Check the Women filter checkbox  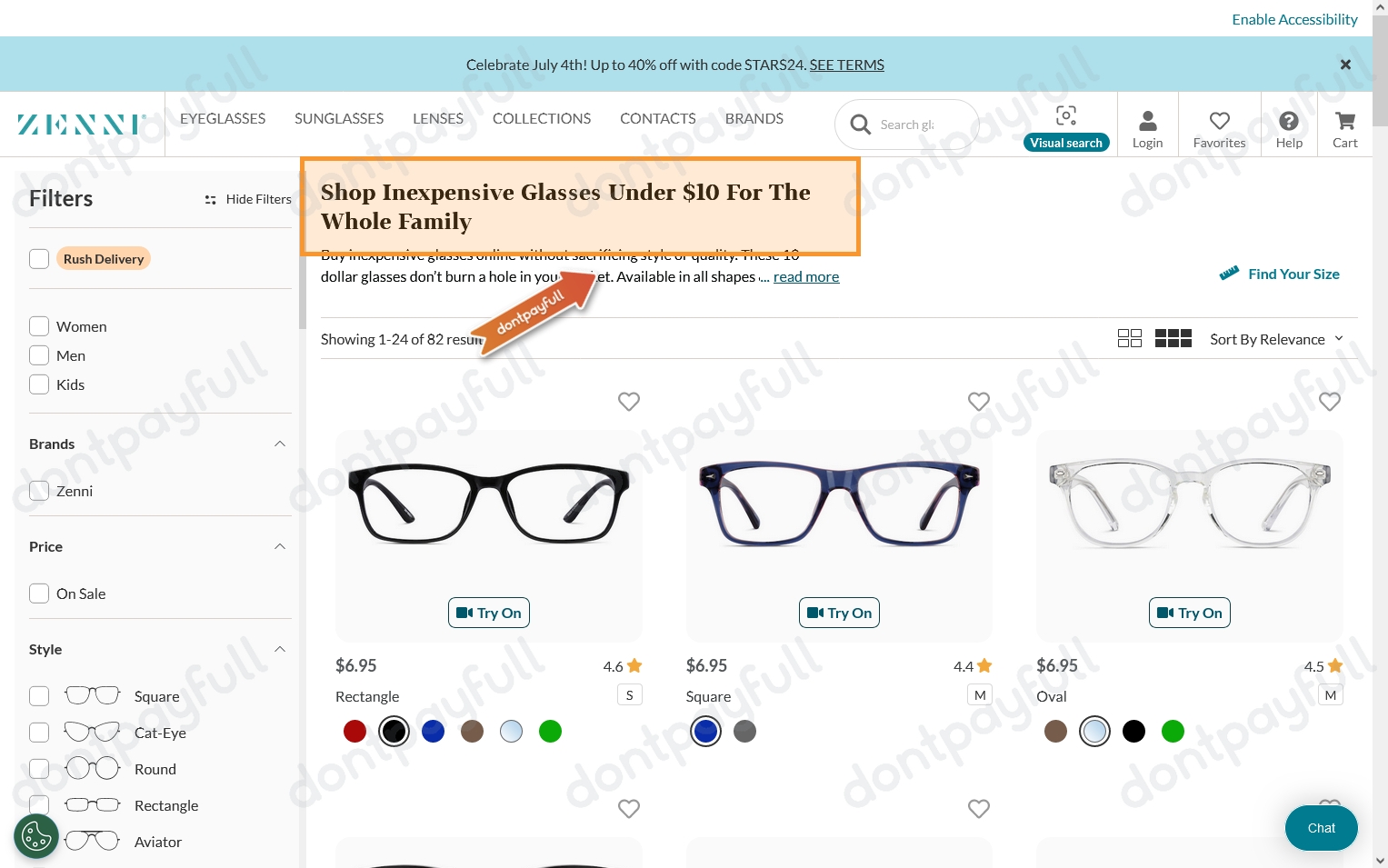pyautogui.click(x=39, y=326)
